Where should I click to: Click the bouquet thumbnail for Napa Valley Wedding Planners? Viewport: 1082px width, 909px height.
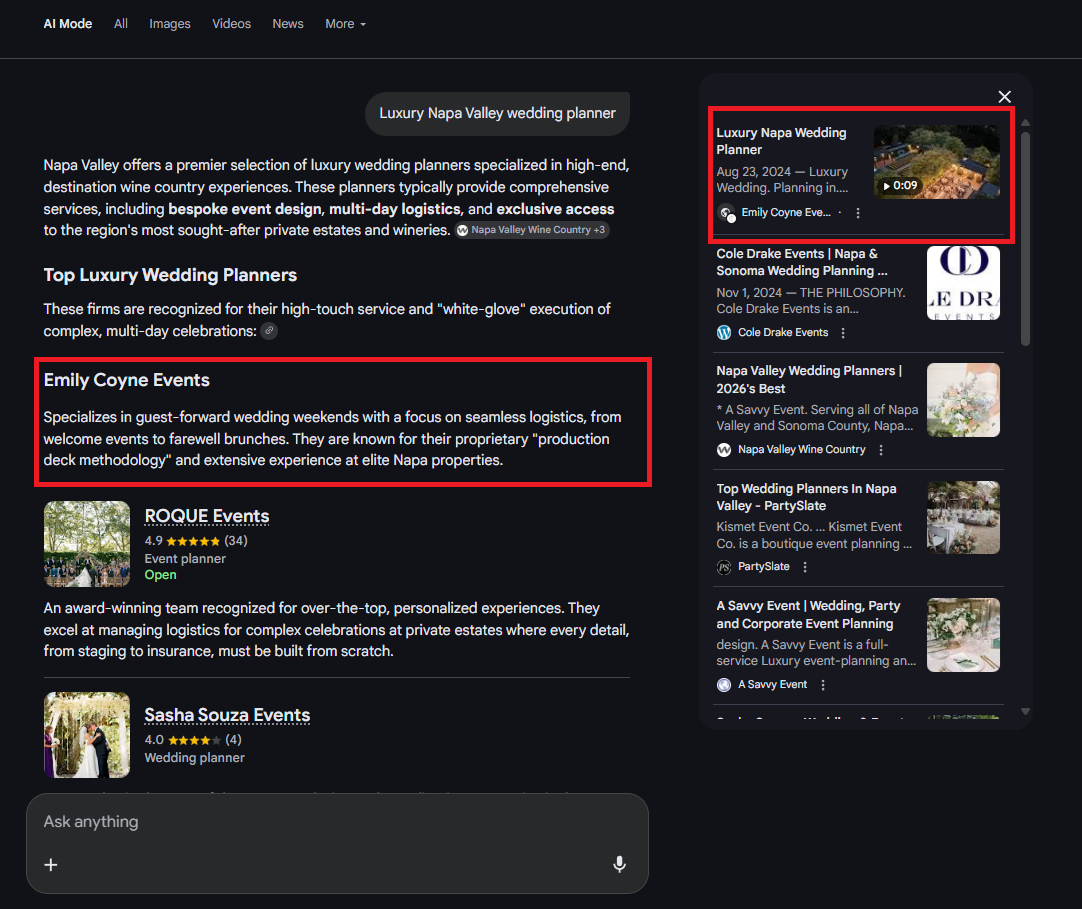[963, 400]
